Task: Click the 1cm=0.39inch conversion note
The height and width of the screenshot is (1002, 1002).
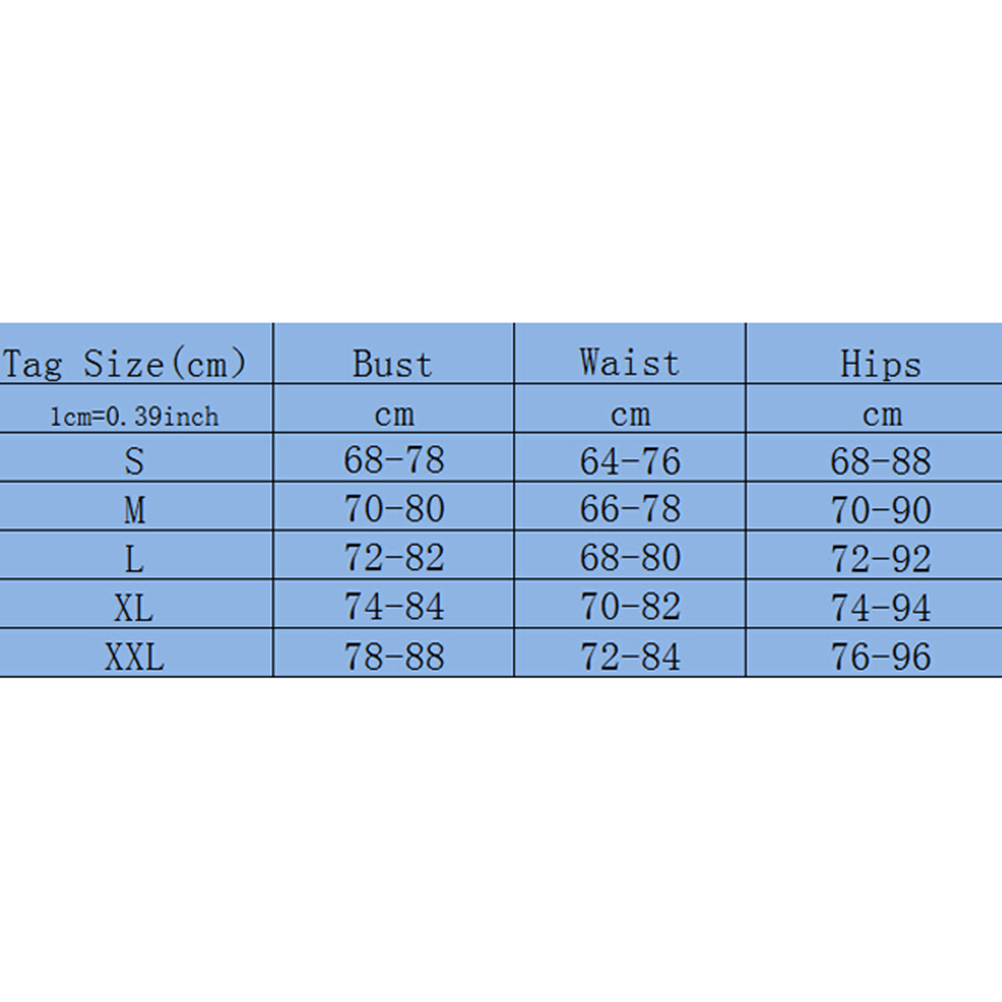Action: pyautogui.click(x=134, y=416)
